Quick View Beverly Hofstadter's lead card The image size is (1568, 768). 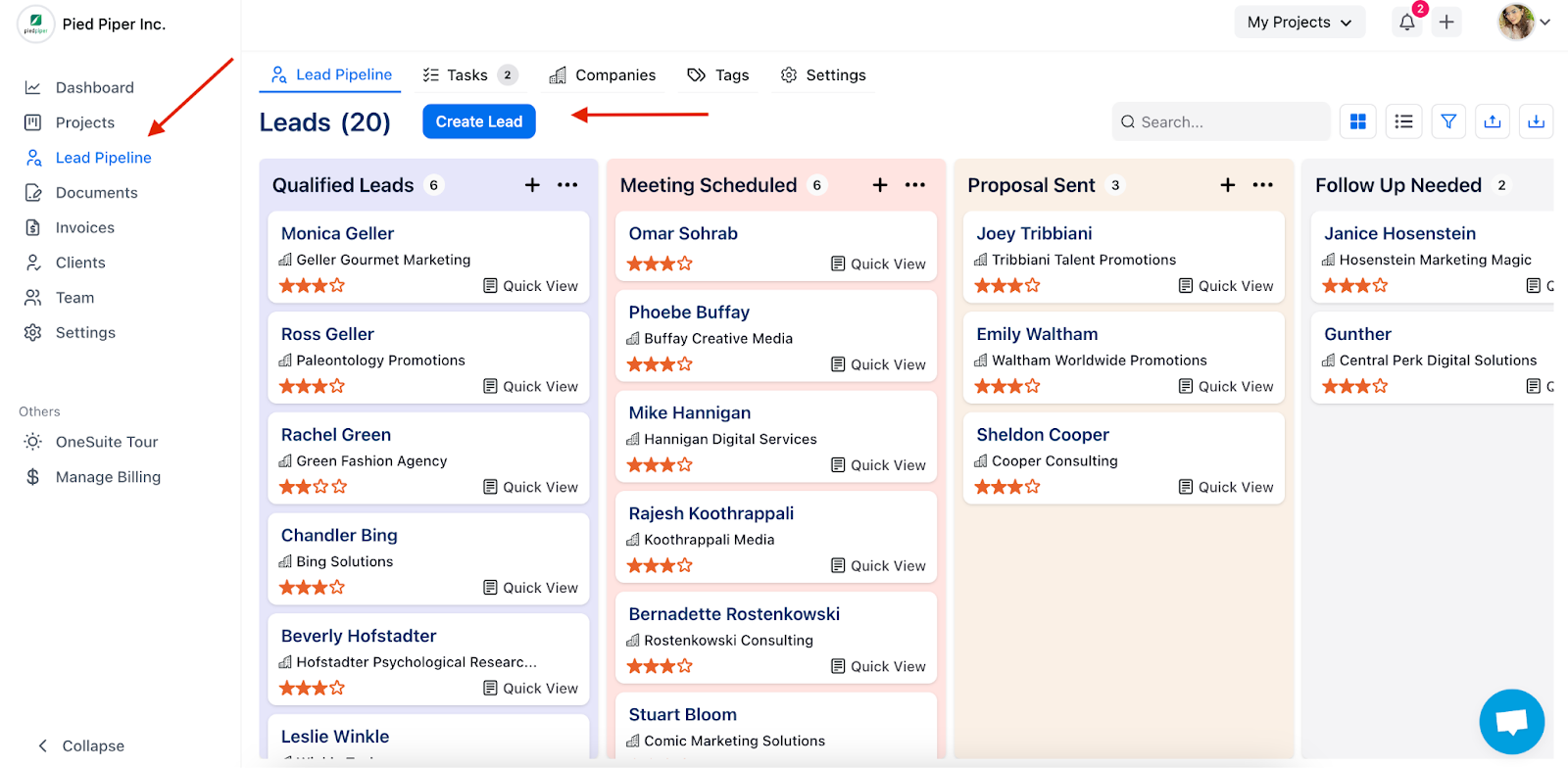530,689
